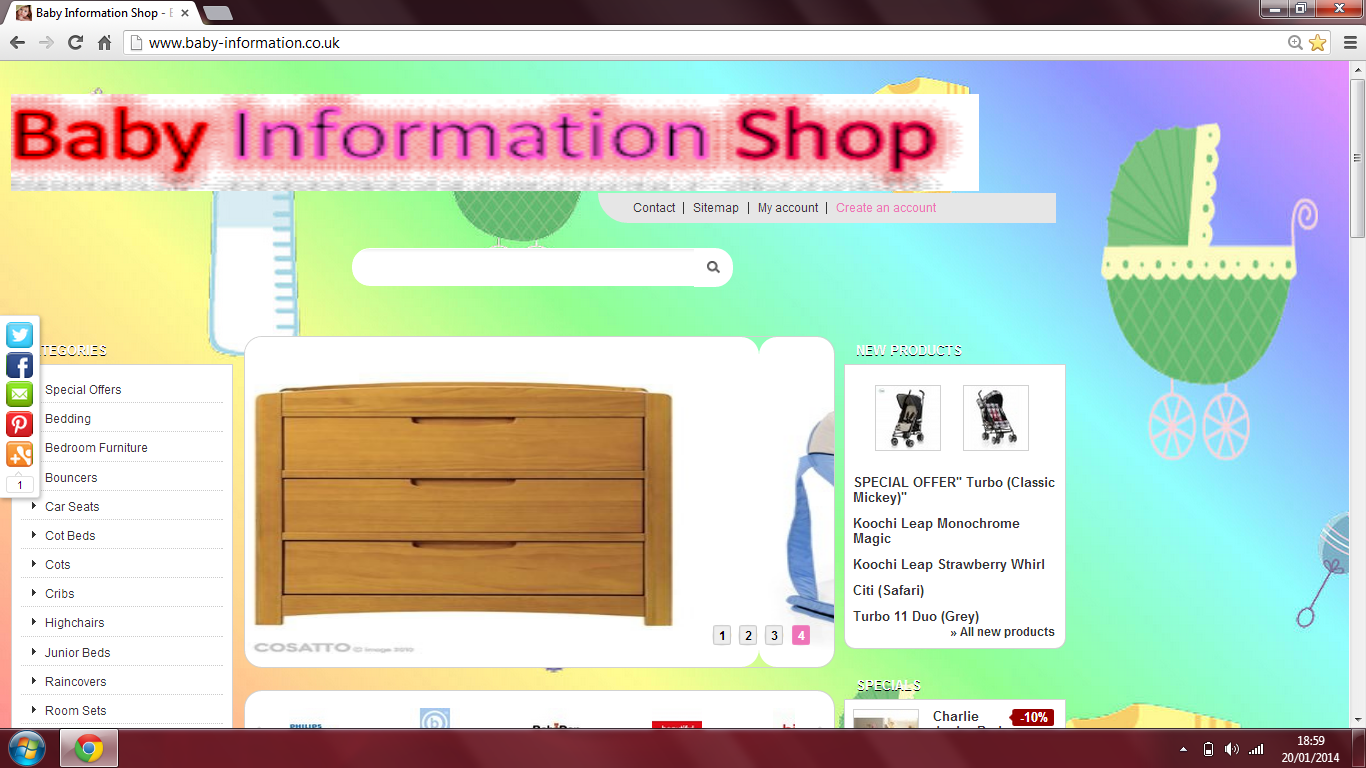Image resolution: width=1366 pixels, height=768 pixels.
Task: Open the Sitemap link
Action: (716, 208)
